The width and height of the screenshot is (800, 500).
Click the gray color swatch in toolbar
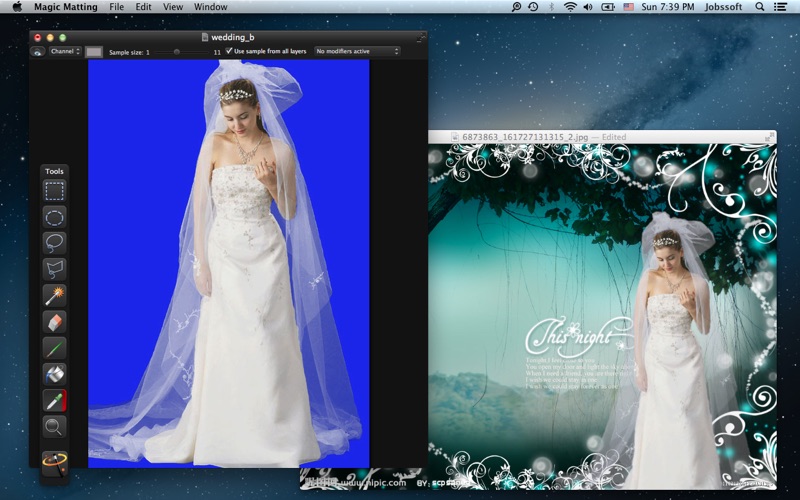(93, 52)
